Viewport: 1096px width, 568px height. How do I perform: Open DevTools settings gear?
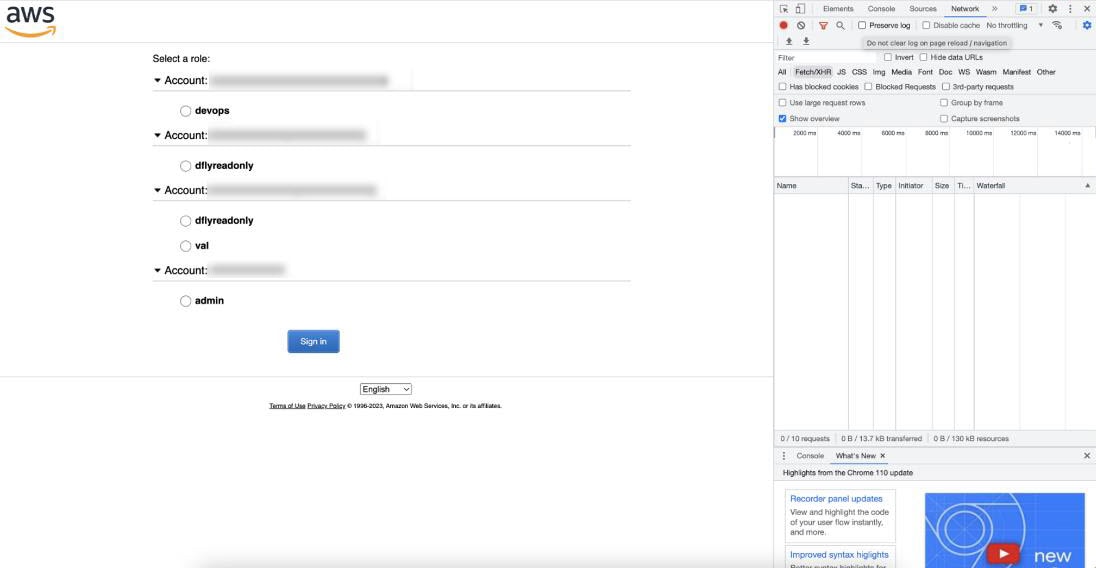(1053, 8)
